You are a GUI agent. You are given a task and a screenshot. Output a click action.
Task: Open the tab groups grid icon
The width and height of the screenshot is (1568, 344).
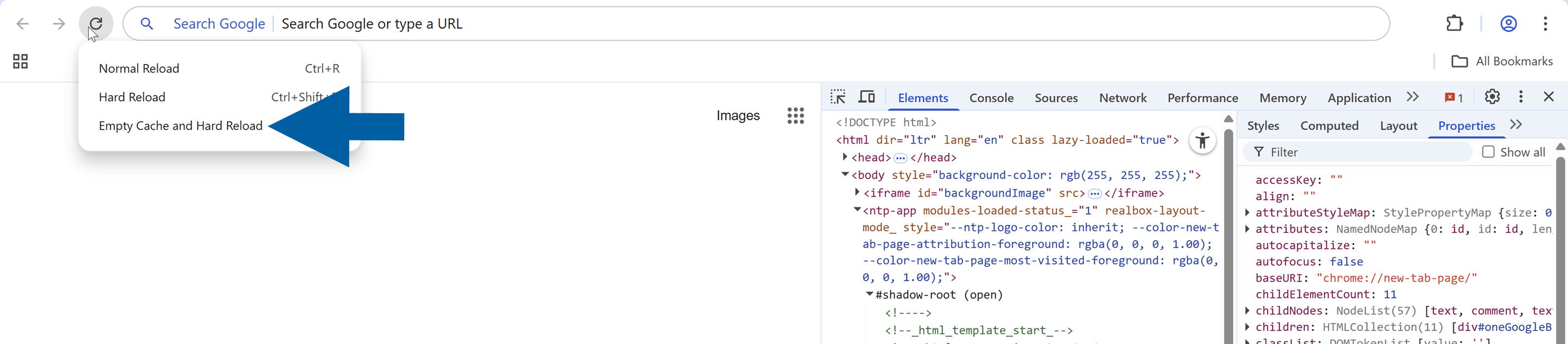pos(20,62)
